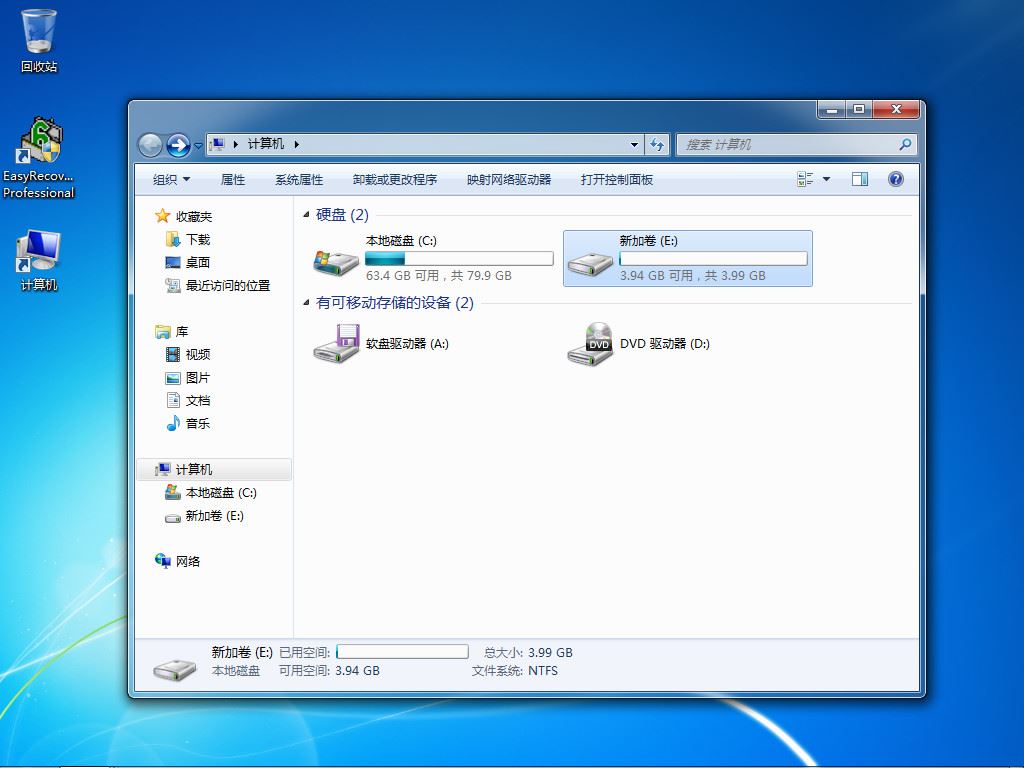Open recent pages history dropdown
The image size is (1024, 768).
(198, 146)
